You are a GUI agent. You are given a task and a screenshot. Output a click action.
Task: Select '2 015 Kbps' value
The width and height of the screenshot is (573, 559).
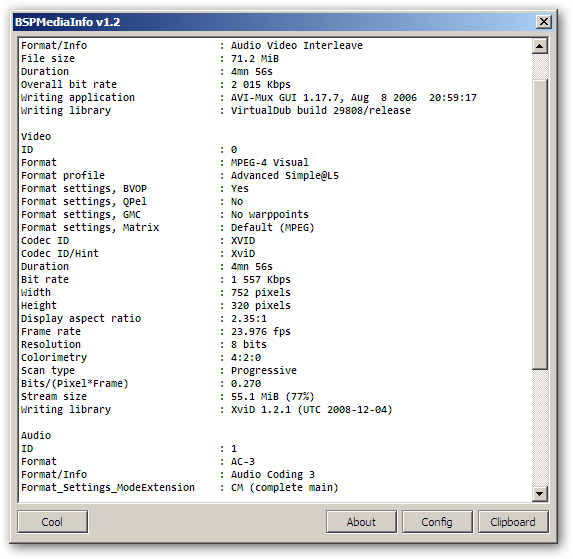(261, 85)
